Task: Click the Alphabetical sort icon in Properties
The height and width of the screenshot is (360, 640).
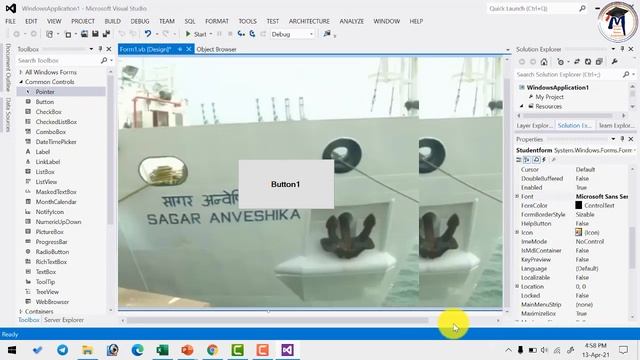Action: tap(527, 160)
